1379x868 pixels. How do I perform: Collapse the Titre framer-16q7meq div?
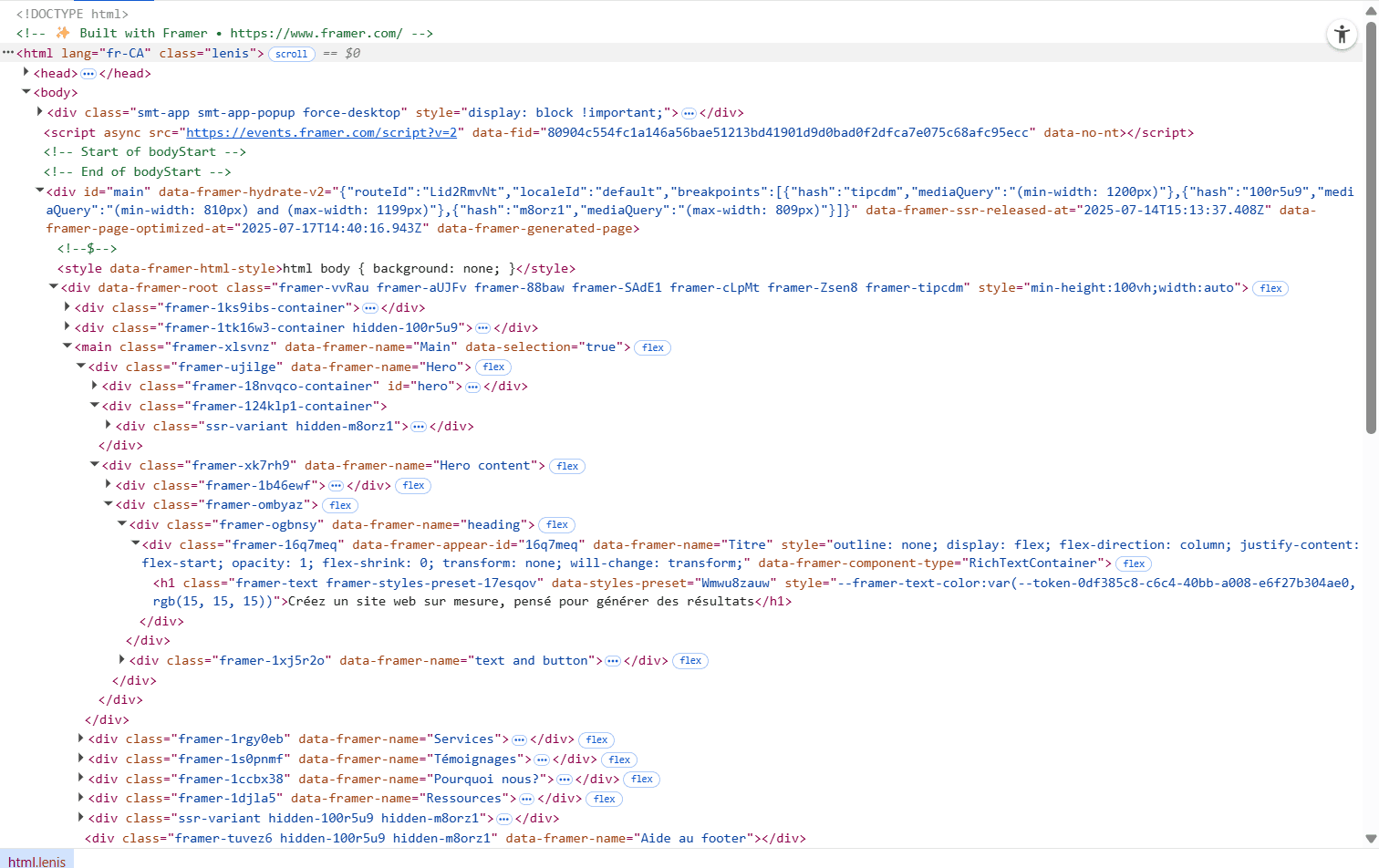point(136,543)
